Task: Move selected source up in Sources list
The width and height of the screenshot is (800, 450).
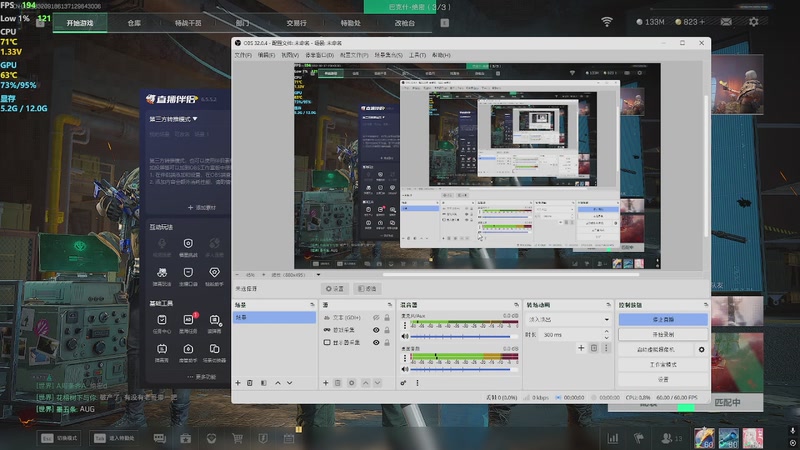Action: [365, 383]
